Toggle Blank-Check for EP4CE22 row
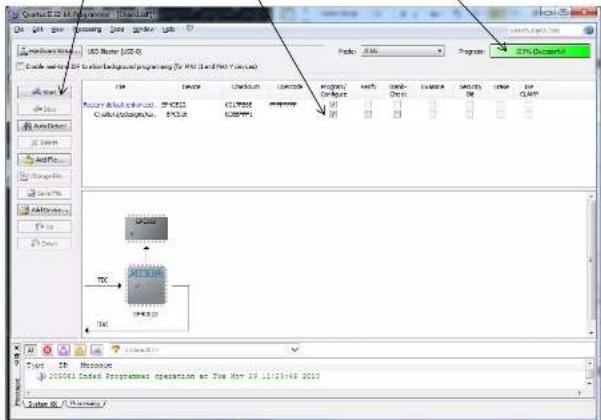601x420 pixels. click(397, 104)
